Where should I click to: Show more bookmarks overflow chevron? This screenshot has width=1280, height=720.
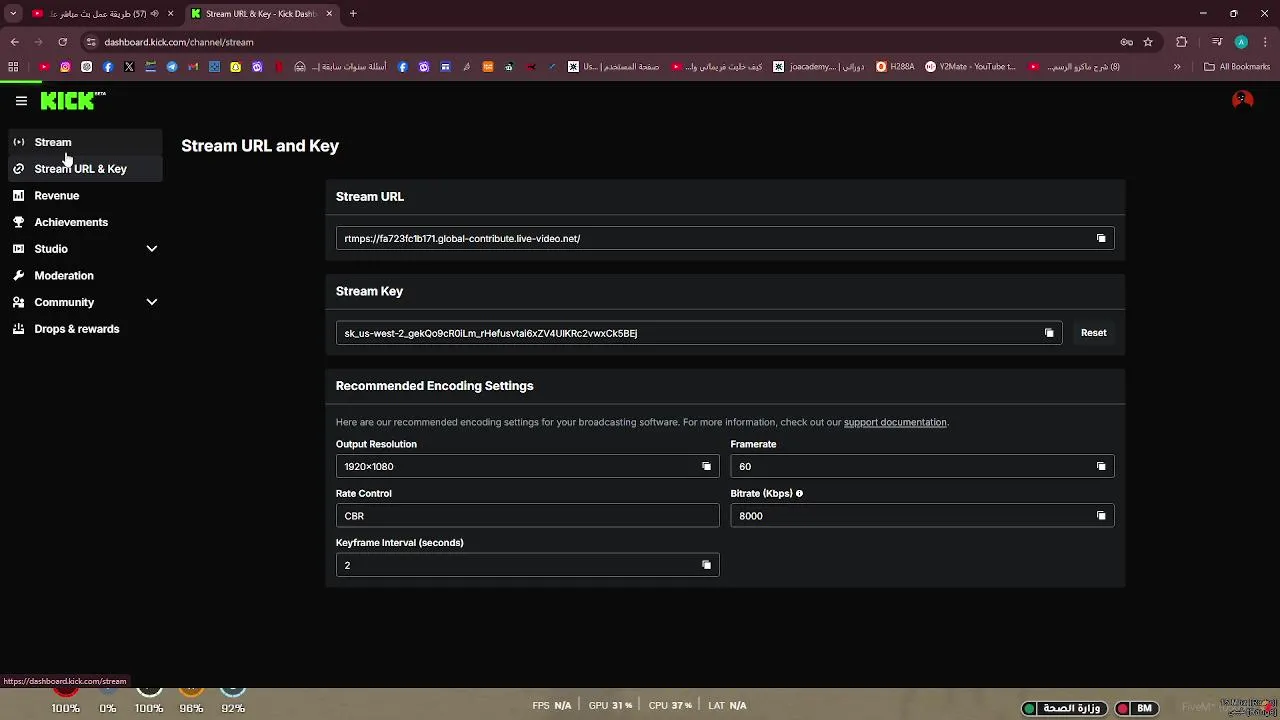1177,67
